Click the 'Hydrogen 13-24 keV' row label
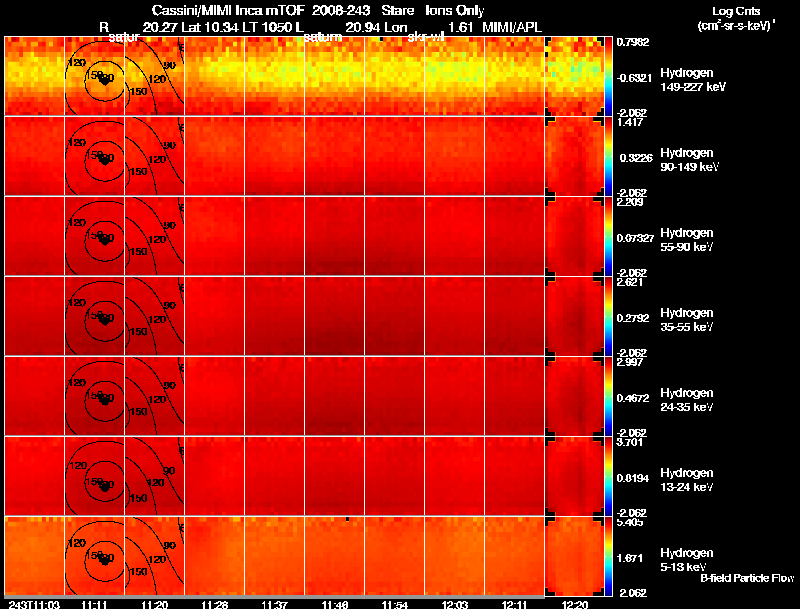Image resolution: width=800 pixels, height=609 pixels. point(687,480)
